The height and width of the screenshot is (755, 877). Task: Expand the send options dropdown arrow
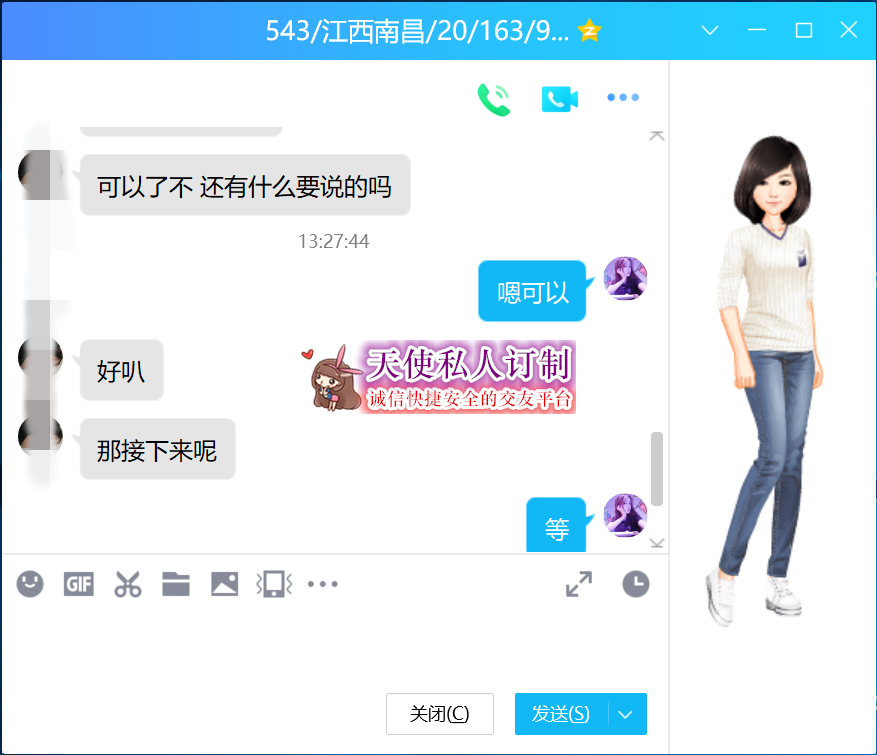click(x=626, y=714)
